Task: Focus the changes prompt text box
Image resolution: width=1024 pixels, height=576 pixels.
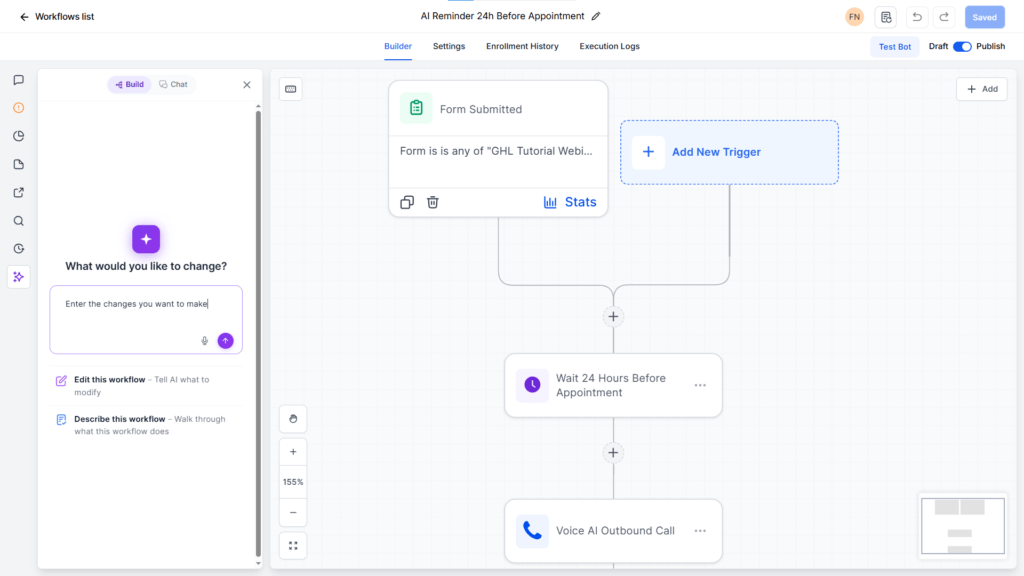Action: [x=146, y=319]
